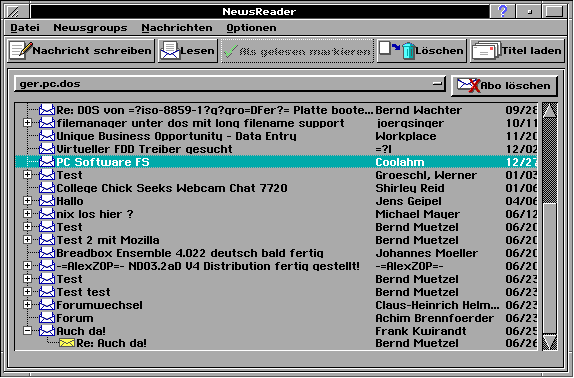
Task: Click author Claus-Heinrich Helm...
Action: (437, 305)
